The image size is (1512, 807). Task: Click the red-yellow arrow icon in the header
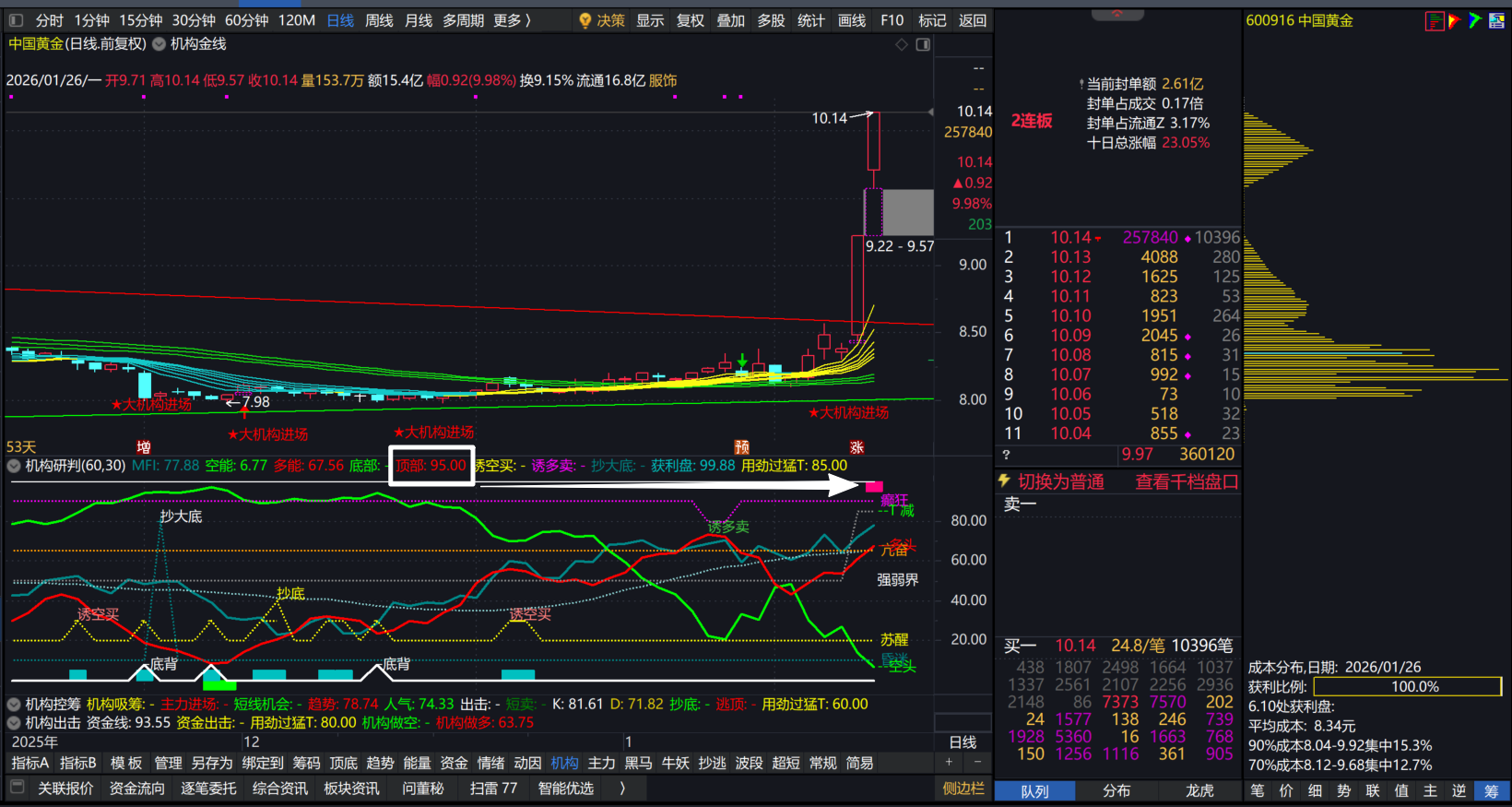tap(1455, 20)
